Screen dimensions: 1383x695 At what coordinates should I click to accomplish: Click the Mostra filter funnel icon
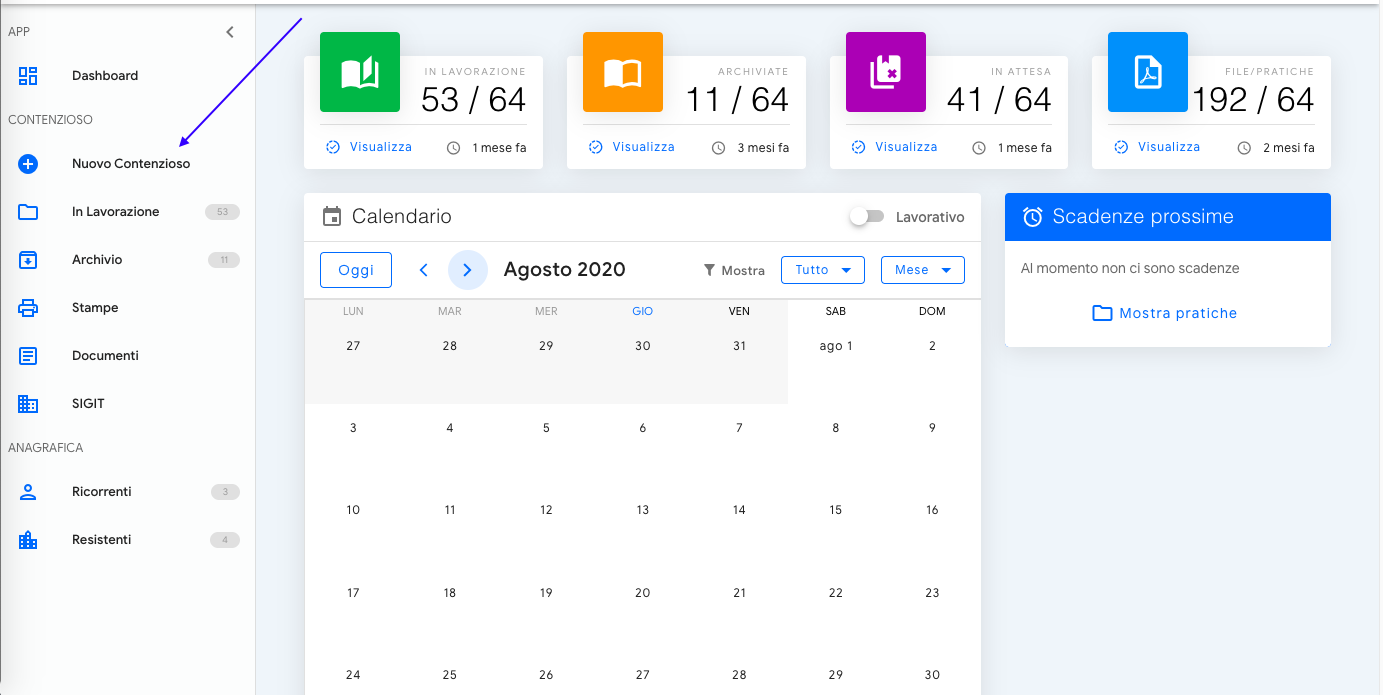click(x=710, y=270)
